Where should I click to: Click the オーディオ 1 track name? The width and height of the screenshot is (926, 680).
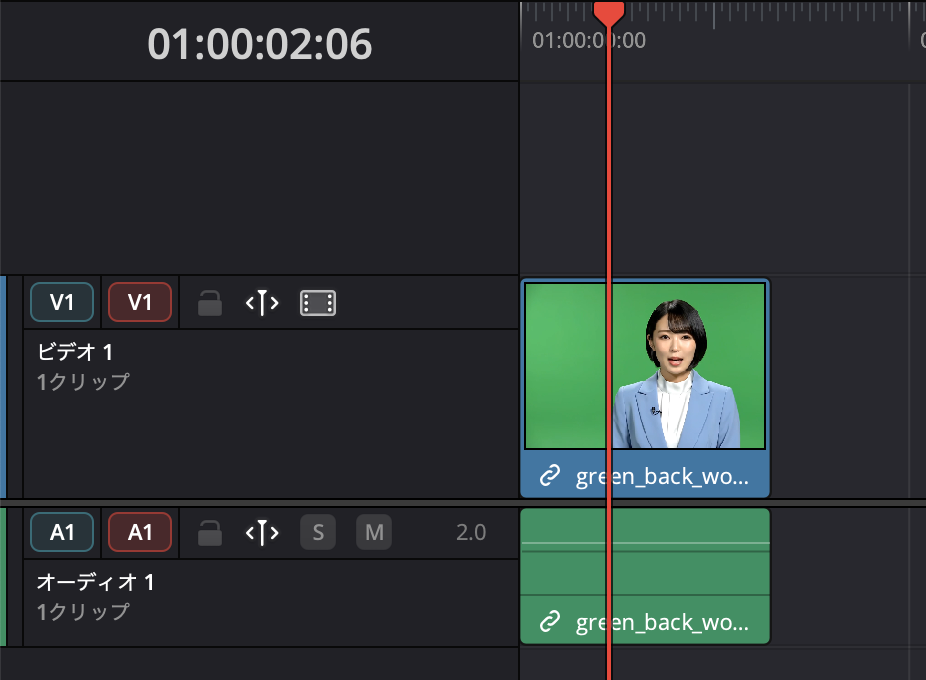pos(96,583)
